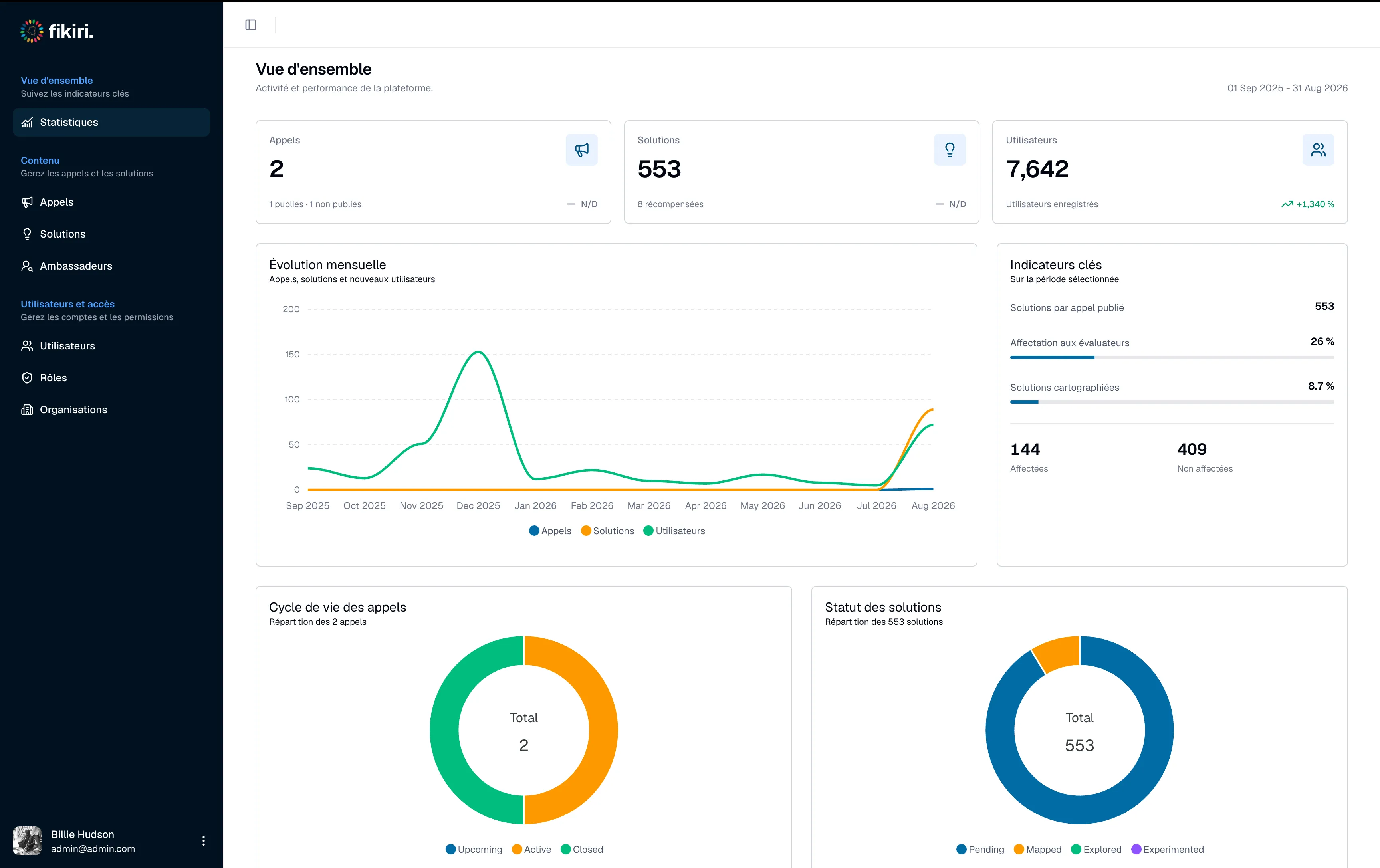The width and height of the screenshot is (1380, 868).
Task: Toggle Explored in solutions donut legend
Action: (1096, 849)
